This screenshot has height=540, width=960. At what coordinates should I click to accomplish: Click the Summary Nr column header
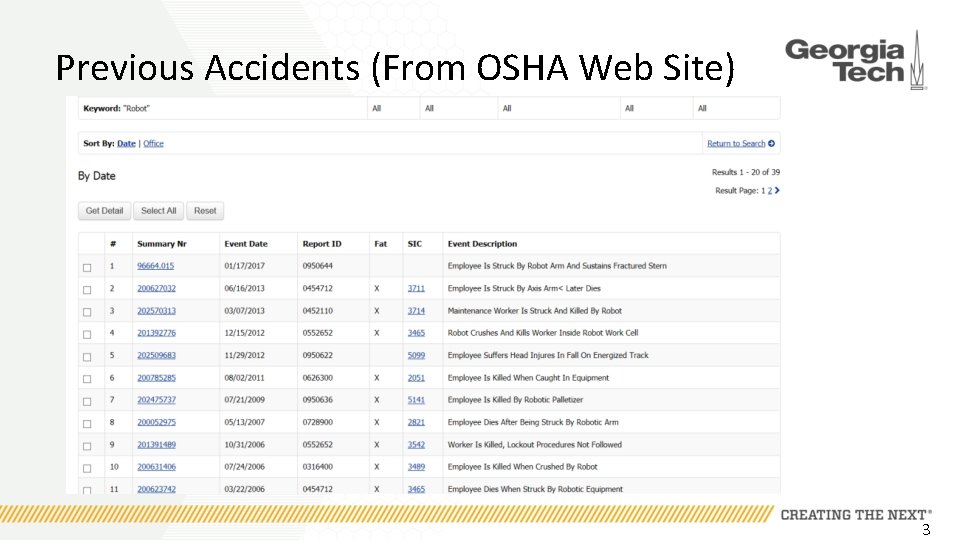click(x=162, y=244)
